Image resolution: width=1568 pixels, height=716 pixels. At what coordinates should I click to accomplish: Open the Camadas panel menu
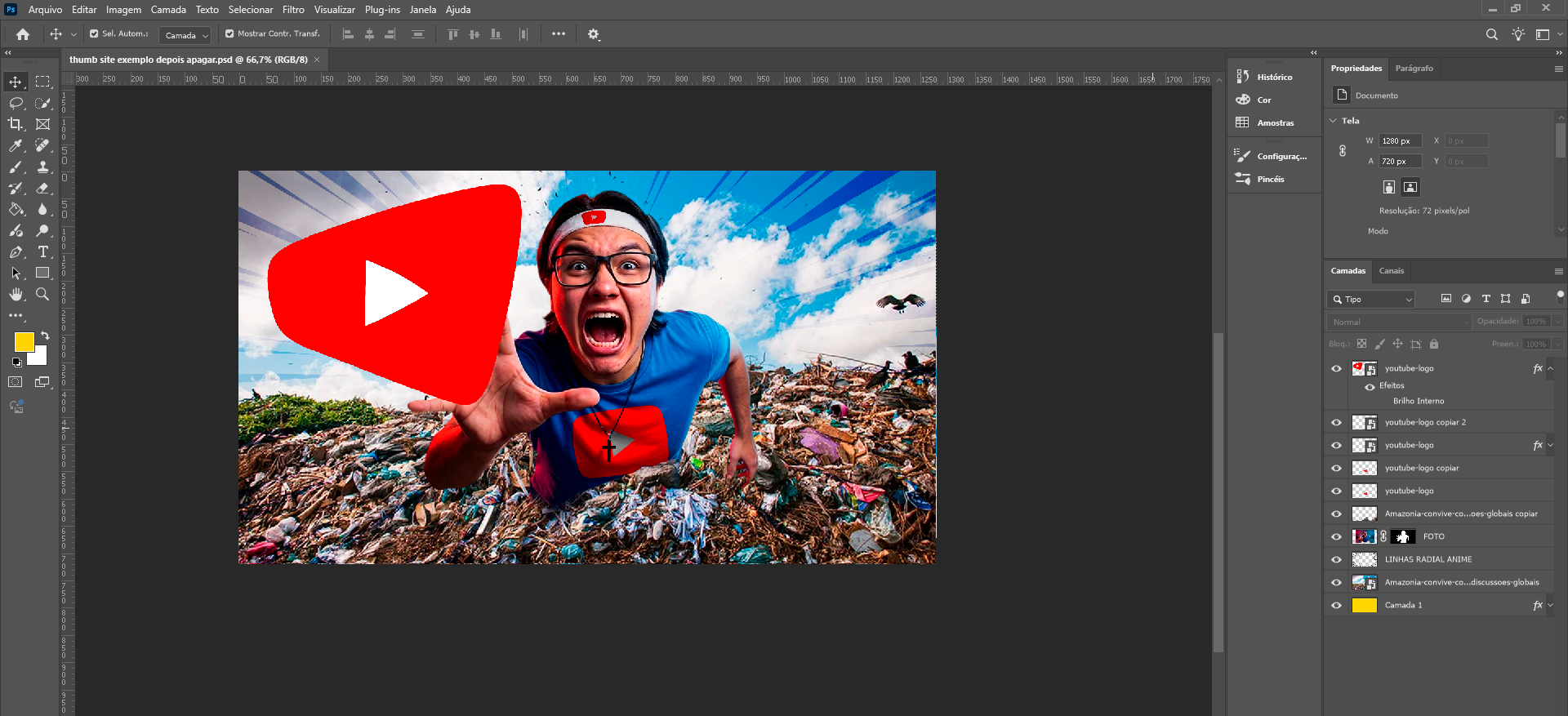(x=1559, y=271)
